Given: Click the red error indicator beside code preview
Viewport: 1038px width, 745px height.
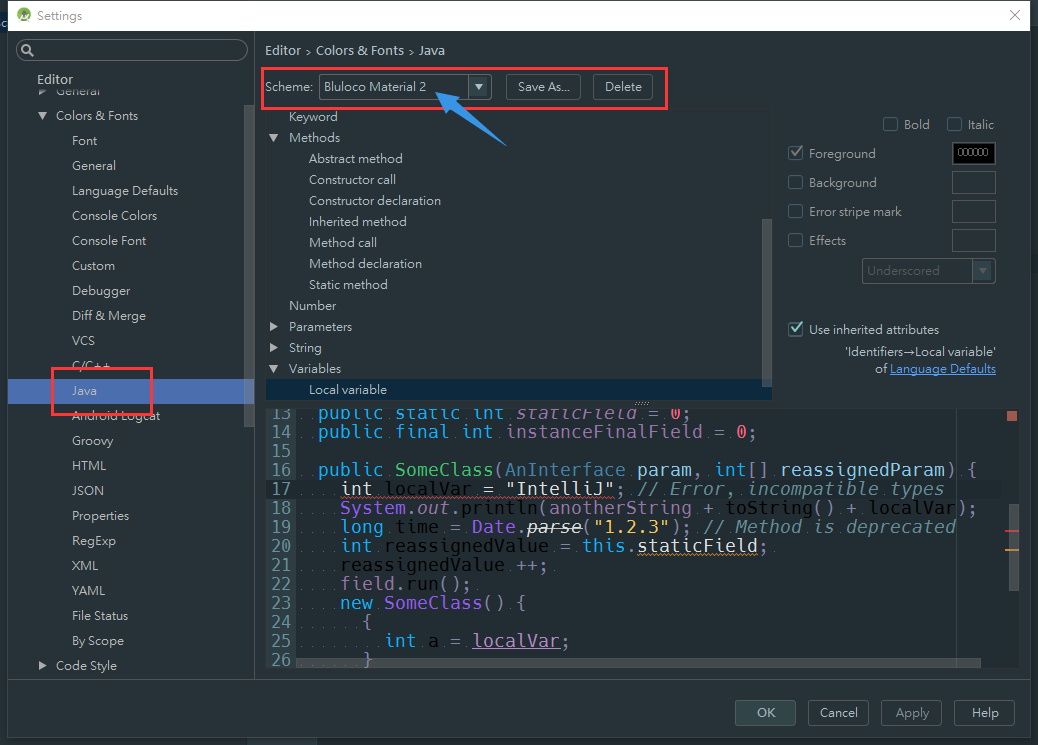Looking at the screenshot, I should (1012, 416).
